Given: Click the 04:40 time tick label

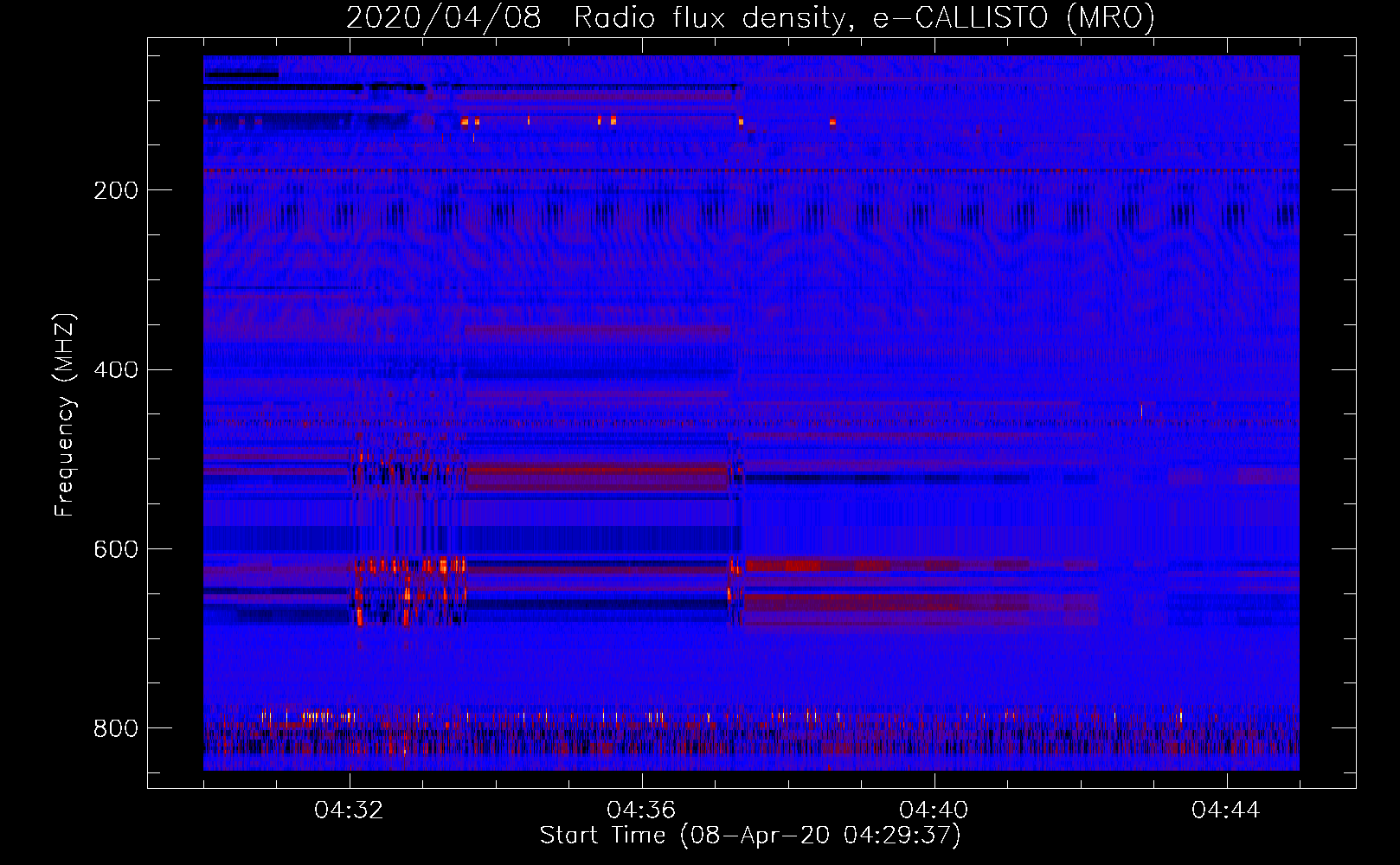Looking at the screenshot, I should pos(934,811).
